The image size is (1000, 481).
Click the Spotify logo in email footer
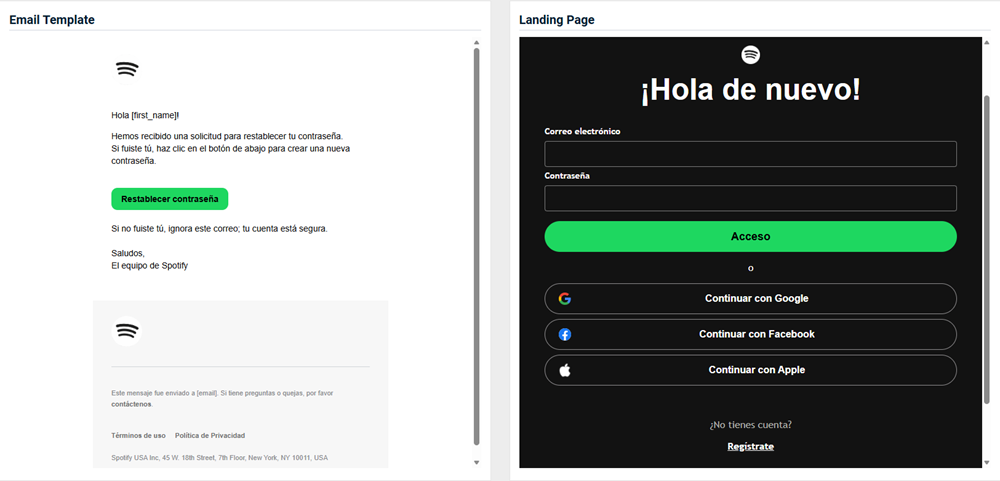coord(126,331)
